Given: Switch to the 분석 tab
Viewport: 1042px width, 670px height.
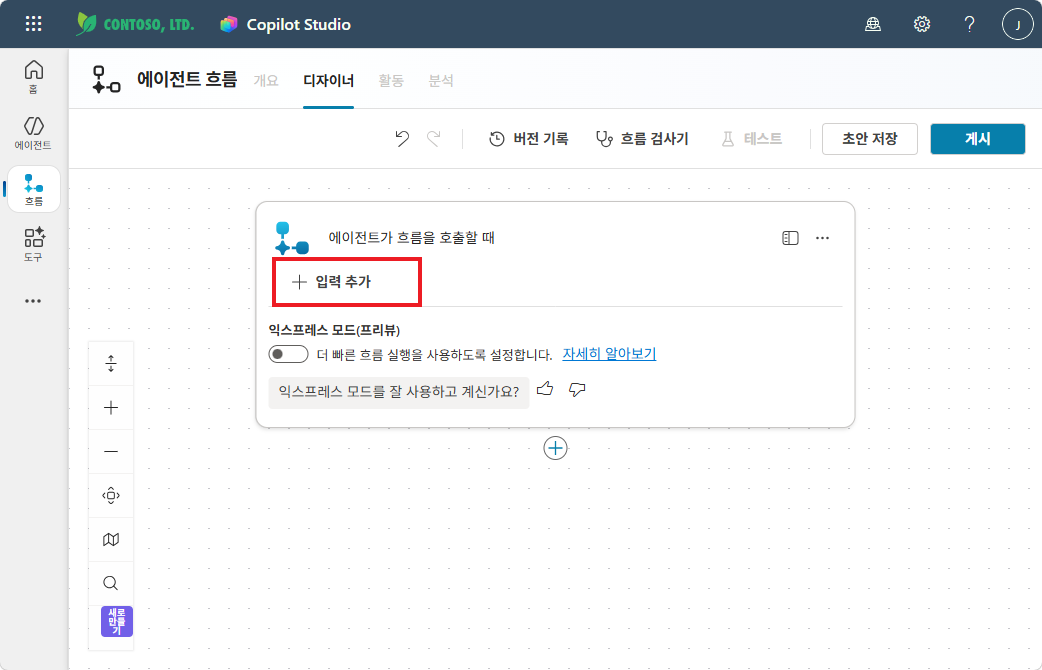Looking at the screenshot, I should point(441,80).
